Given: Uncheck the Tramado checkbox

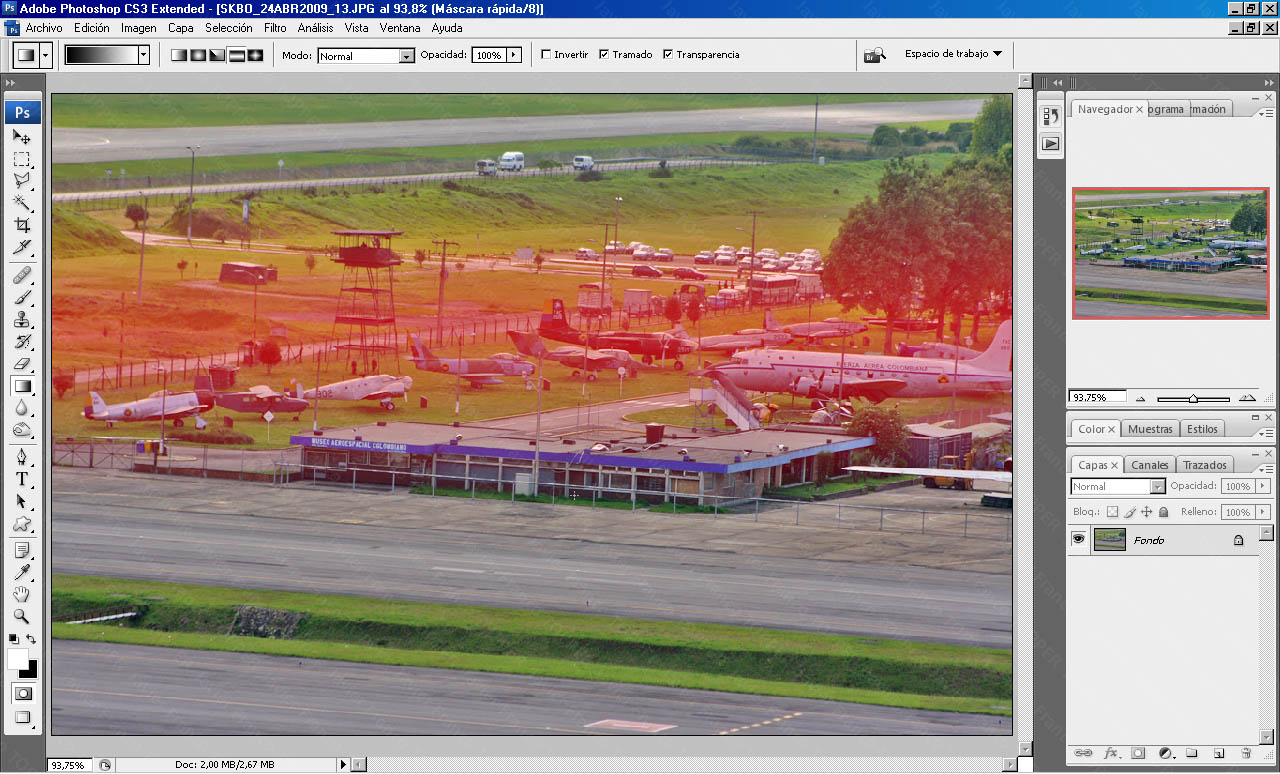Looking at the screenshot, I should 604,55.
